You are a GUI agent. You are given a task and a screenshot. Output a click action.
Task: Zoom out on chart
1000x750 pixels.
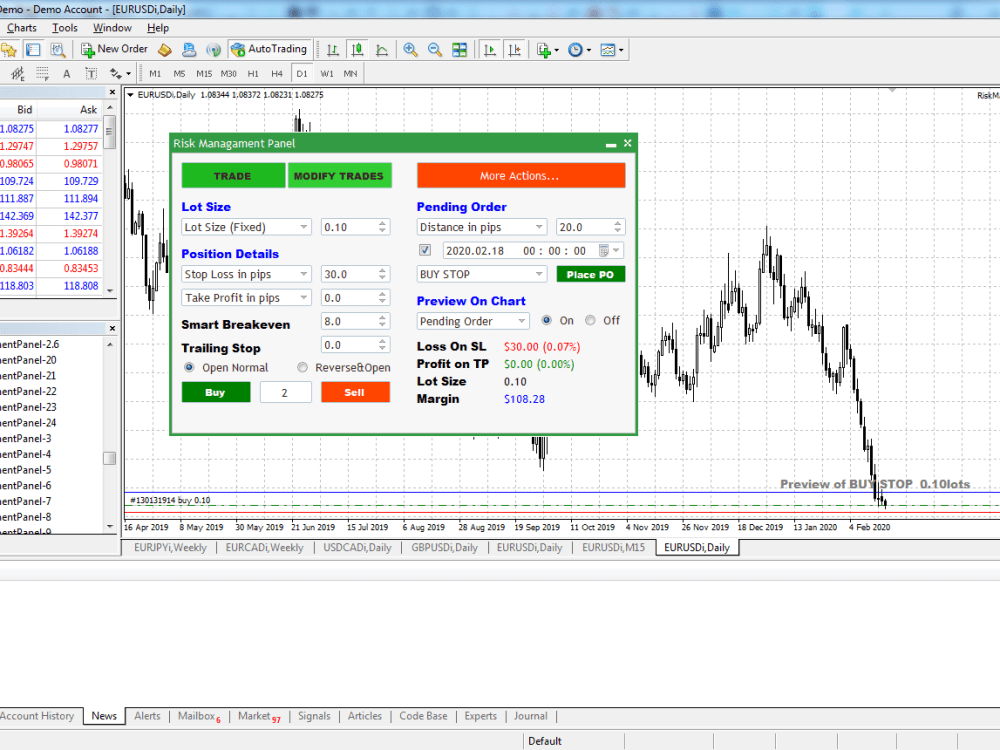435,50
